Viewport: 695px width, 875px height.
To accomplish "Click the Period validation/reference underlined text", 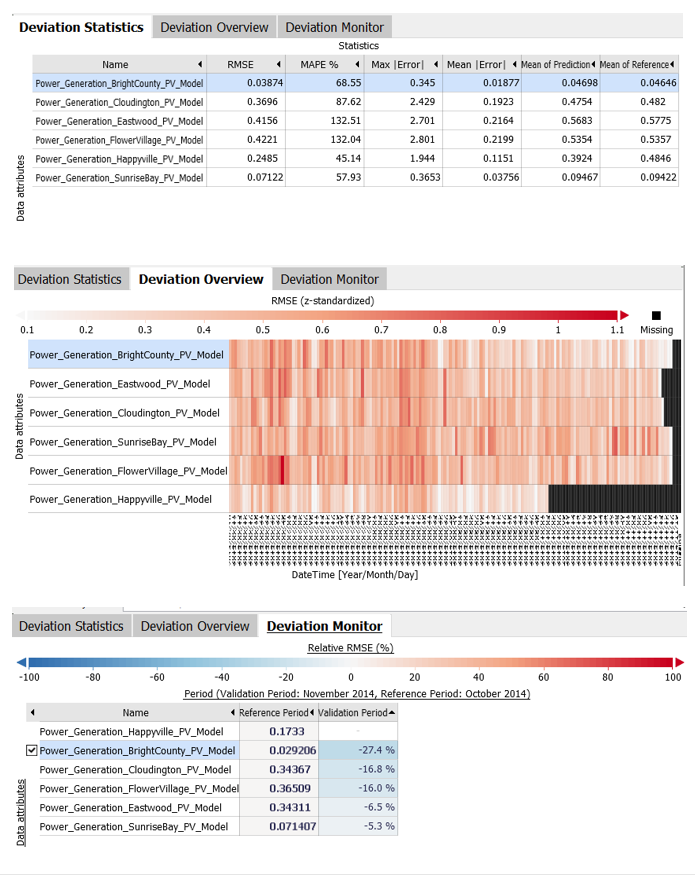I will point(357,694).
